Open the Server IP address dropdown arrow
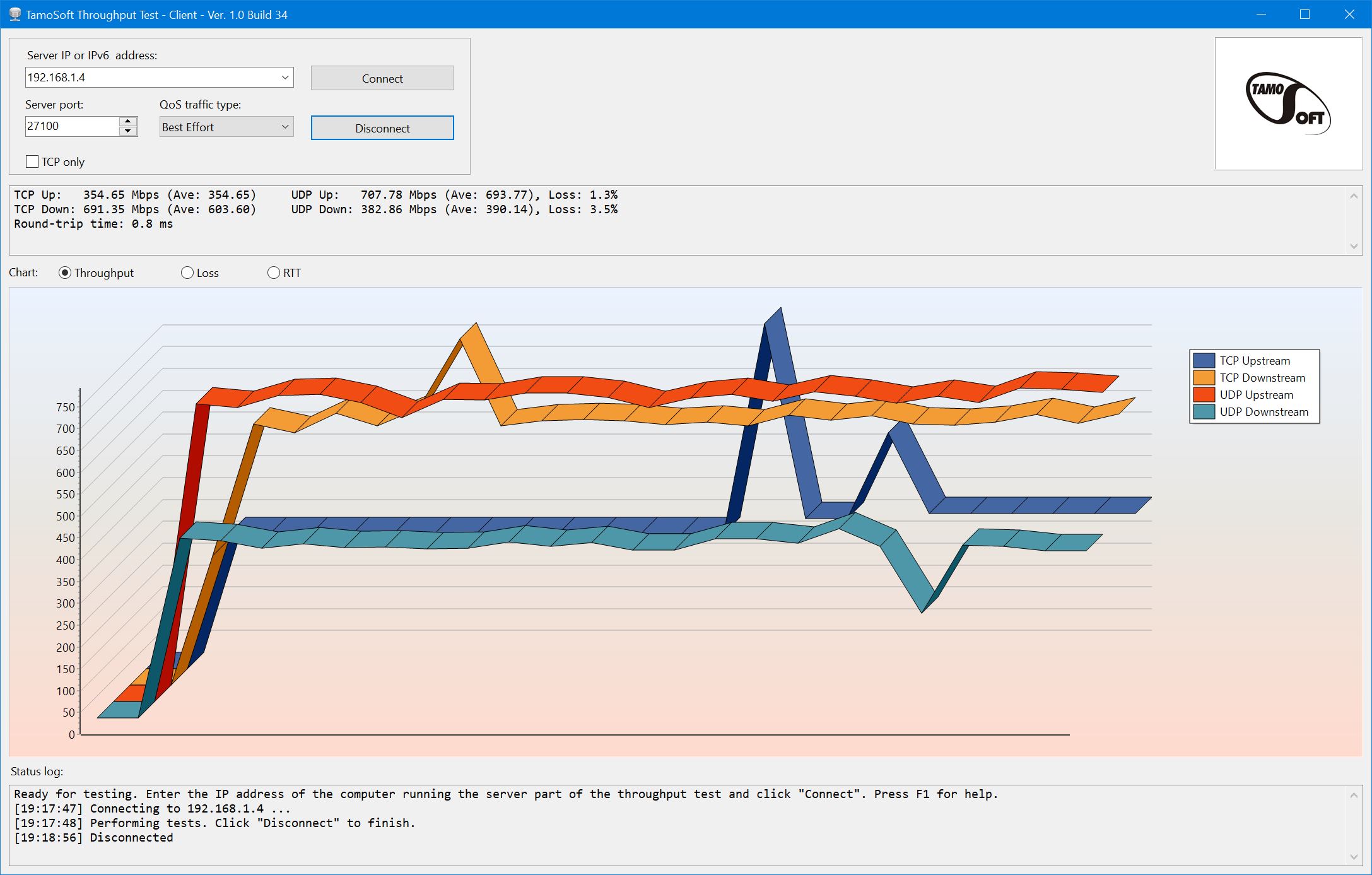Image resolution: width=1372 pixels, height=875 pixels. click(x=285, y=78)
